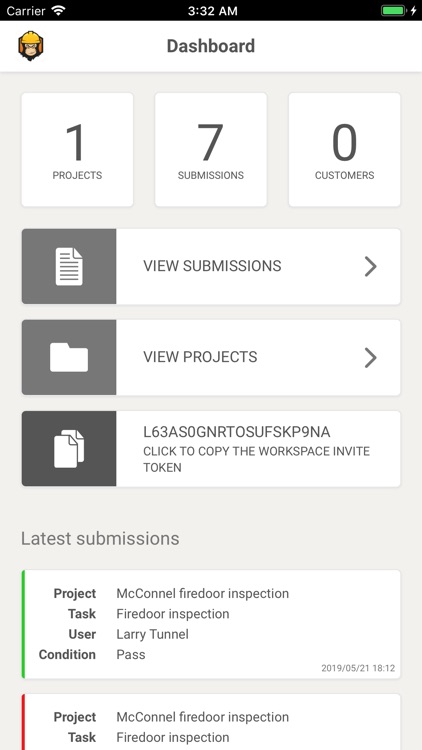Click the red status bar of second submission
Screen dimensions: 422x750
[23, 722]
